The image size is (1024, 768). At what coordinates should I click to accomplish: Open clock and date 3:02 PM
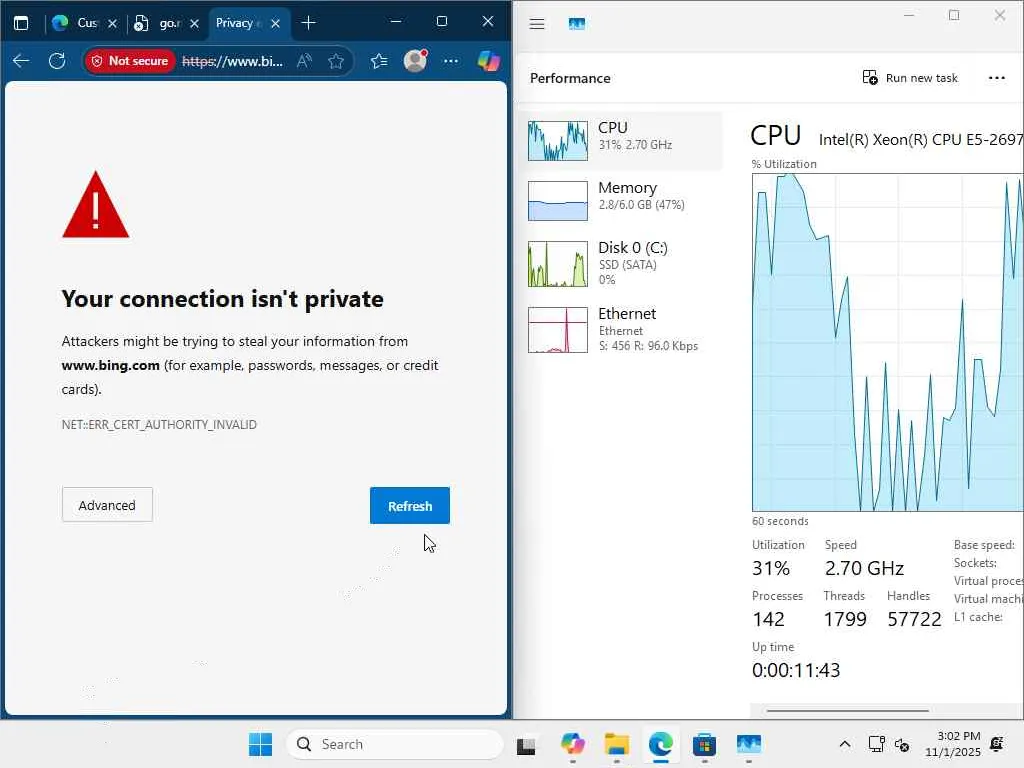click(953, 744)
